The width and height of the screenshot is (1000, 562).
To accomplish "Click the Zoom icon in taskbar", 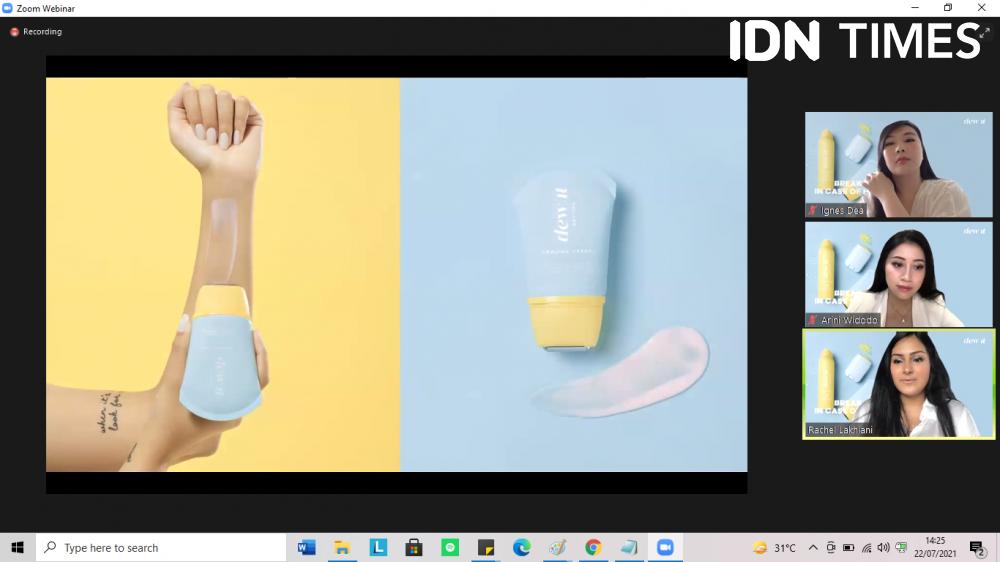I will pos(665,547).
